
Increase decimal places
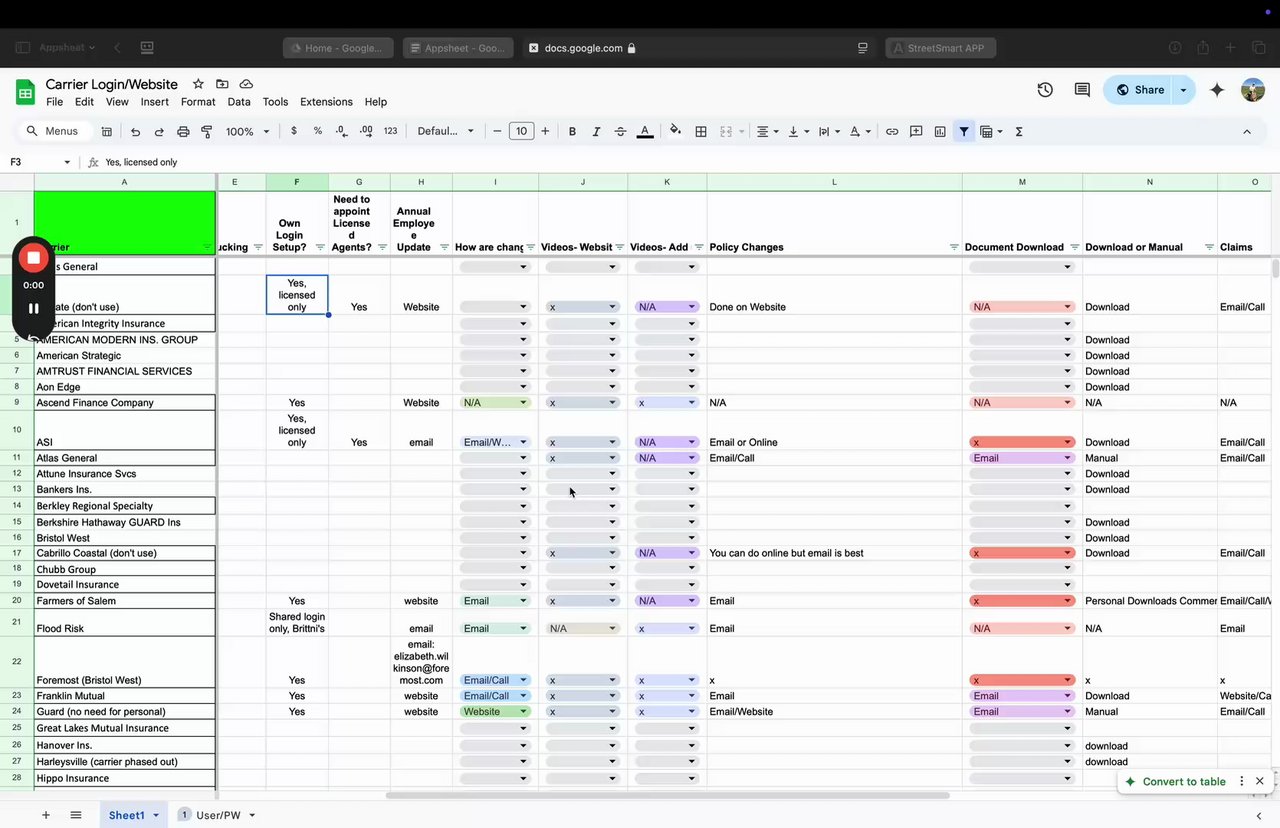coord(366,131)
